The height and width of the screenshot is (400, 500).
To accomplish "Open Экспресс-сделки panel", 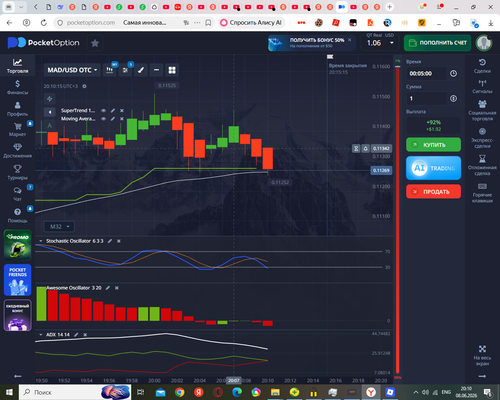I will click(482, 138).
